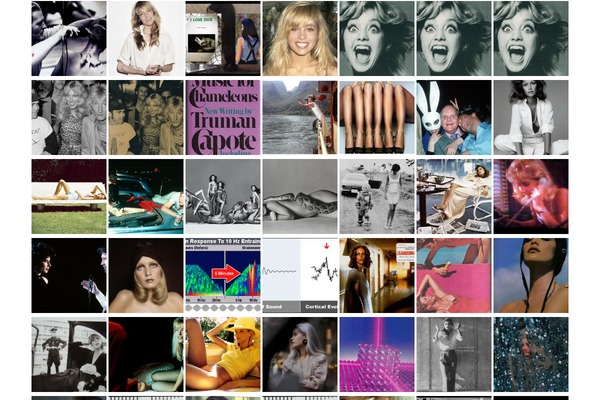600x400 pixels.
Task: Open the sepia-toned group photo
Action: [x=146, y=118]
